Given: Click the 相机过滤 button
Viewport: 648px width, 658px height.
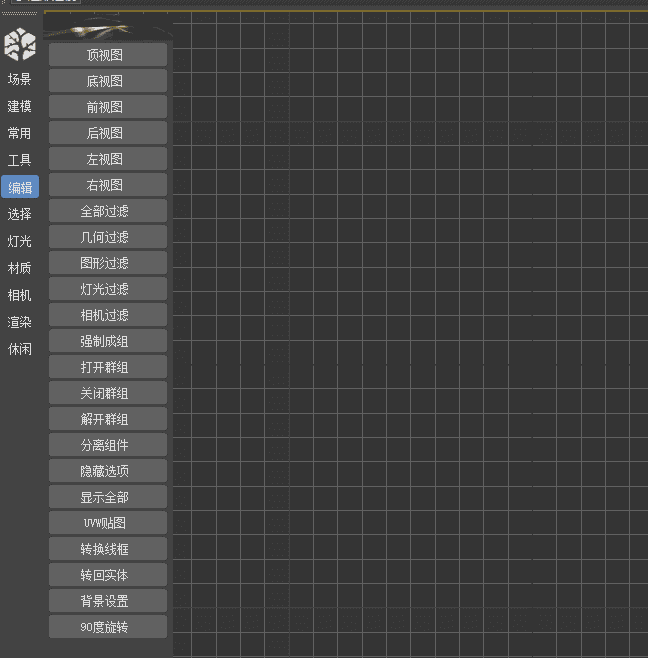Looking at the screenshot, I should (x=107, y=315).
